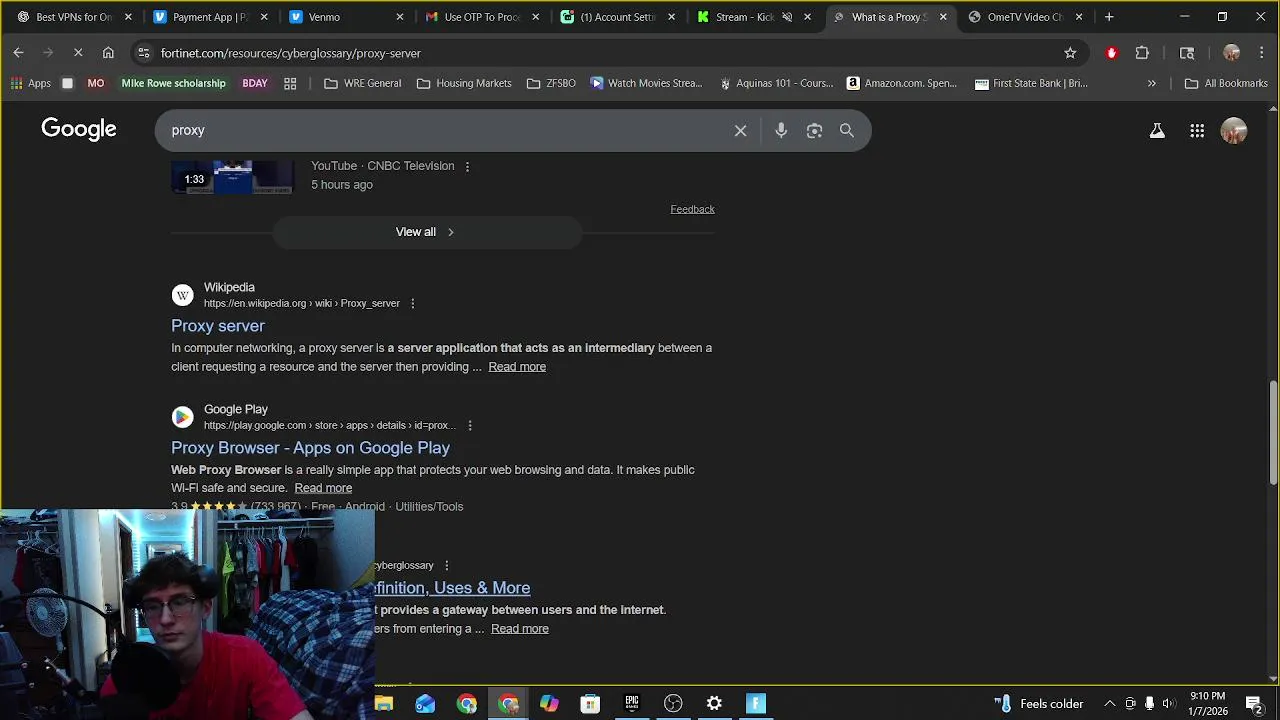Click Feedback link under videos
The height and width of the screenshot is (720, 1280).
(x=692, y=209)
